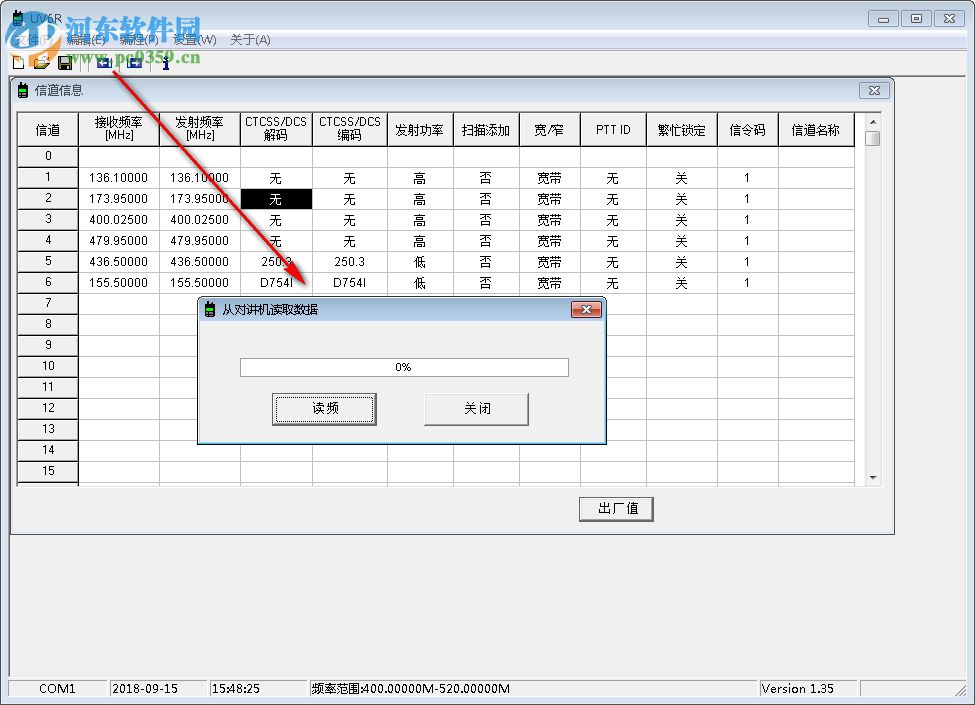Click the 0% progress bar
975x705 pixels.
[404, 367]
